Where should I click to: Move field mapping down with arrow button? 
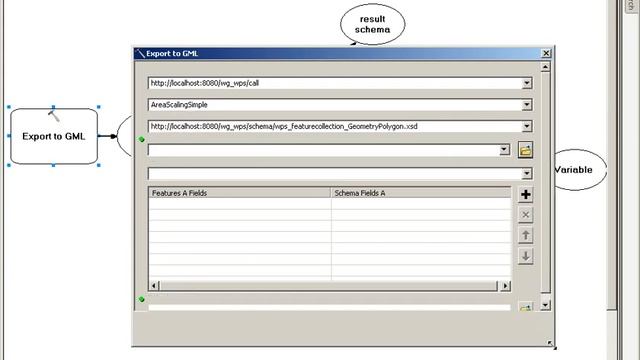pyautogui.click(x=525, y=256)
